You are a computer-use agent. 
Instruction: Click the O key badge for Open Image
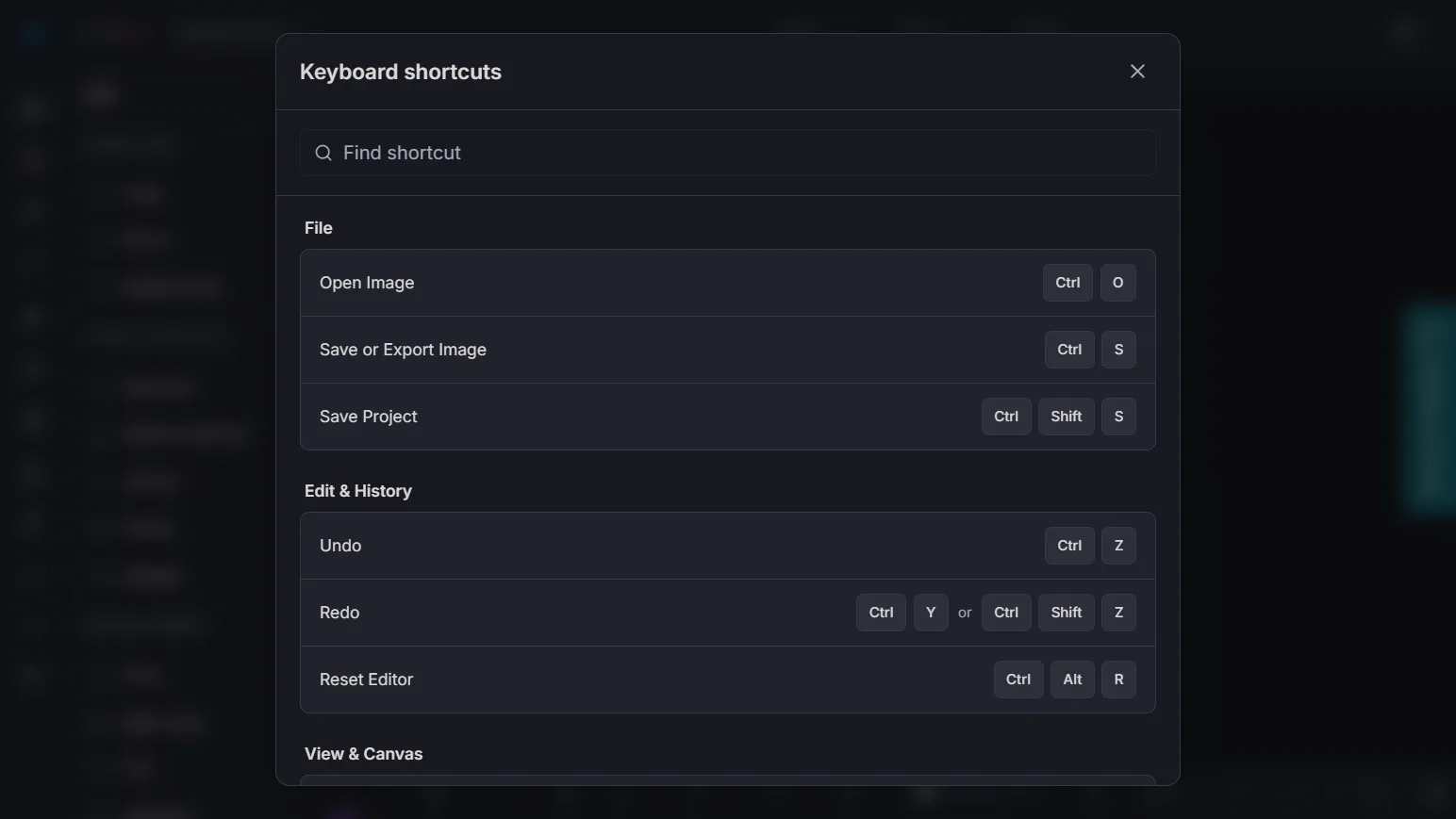[1117, 283]
